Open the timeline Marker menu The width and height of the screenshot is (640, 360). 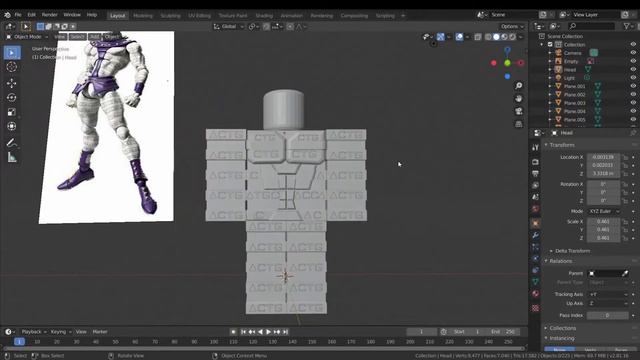point(100,332)
